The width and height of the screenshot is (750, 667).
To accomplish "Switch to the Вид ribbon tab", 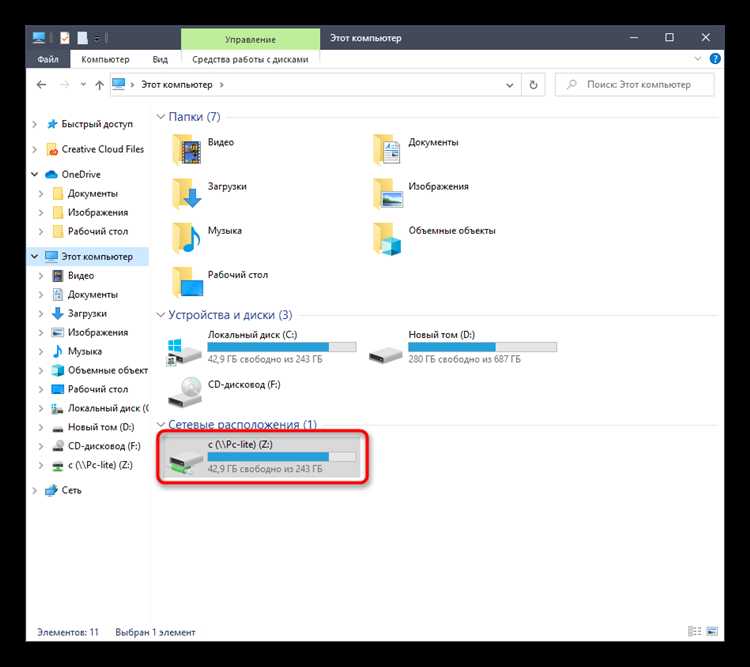I will (160, 59).
